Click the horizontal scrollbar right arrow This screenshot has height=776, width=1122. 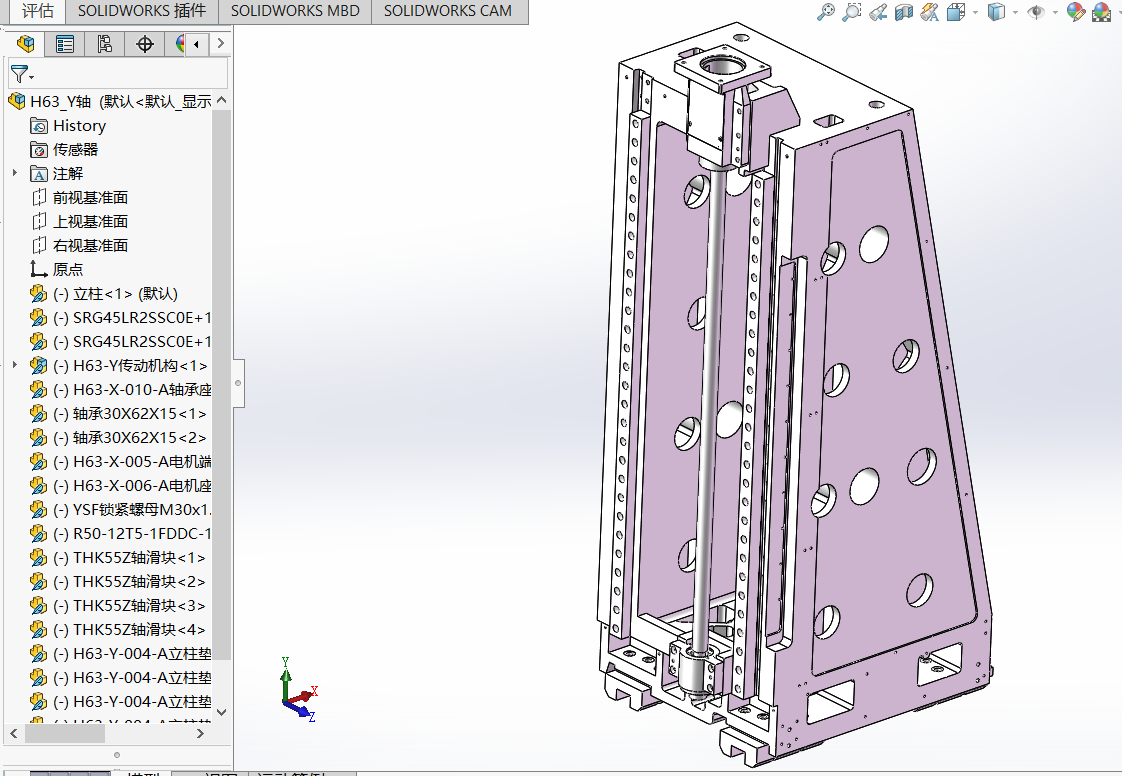pyautogui.click(x=200, y=733)
